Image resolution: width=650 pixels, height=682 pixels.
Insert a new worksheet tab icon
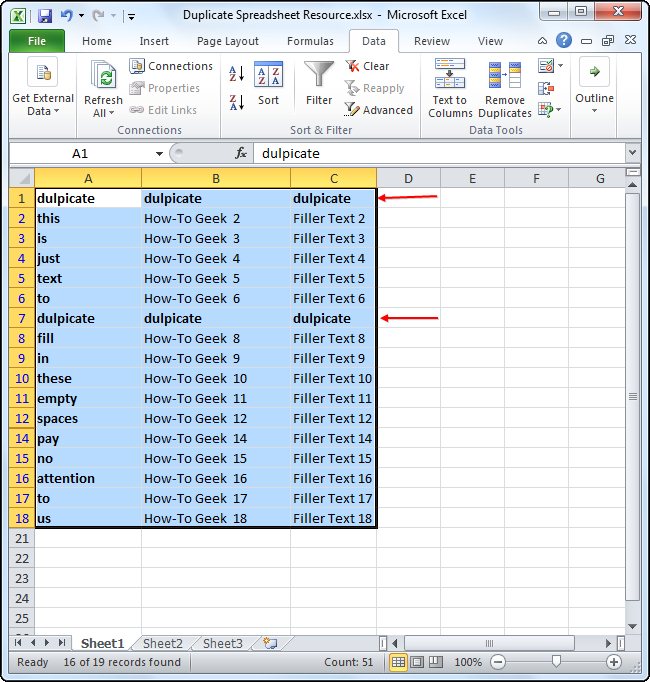[x=270, y=643]
